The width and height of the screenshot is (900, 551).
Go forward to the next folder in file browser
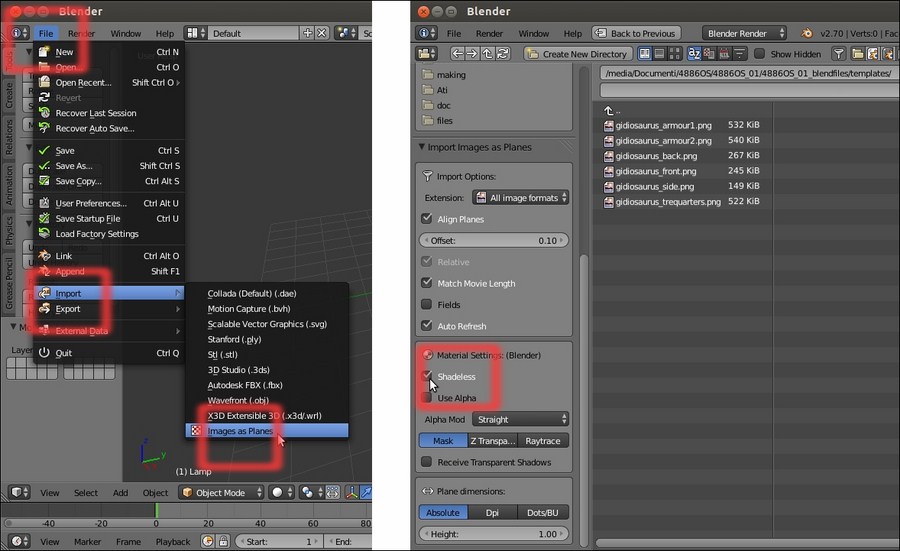click(472, 53)
